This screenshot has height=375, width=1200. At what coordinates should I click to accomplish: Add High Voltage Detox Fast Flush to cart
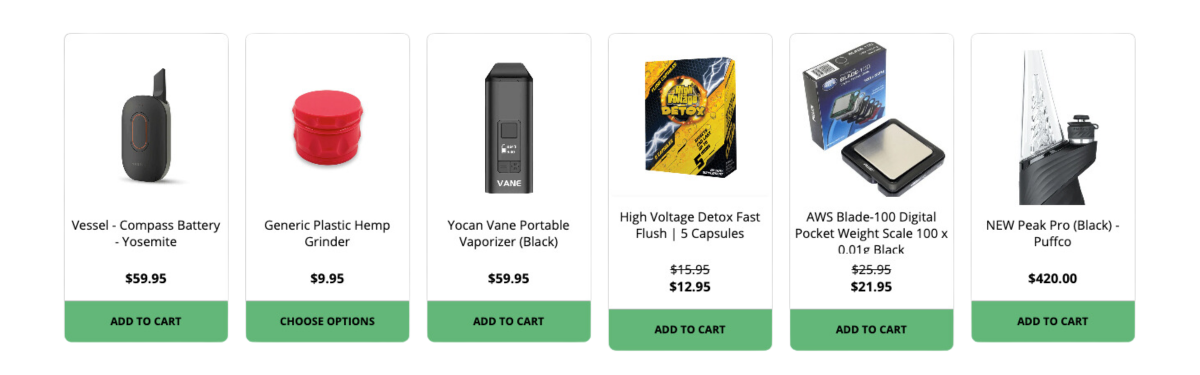(x=690, y=330)
